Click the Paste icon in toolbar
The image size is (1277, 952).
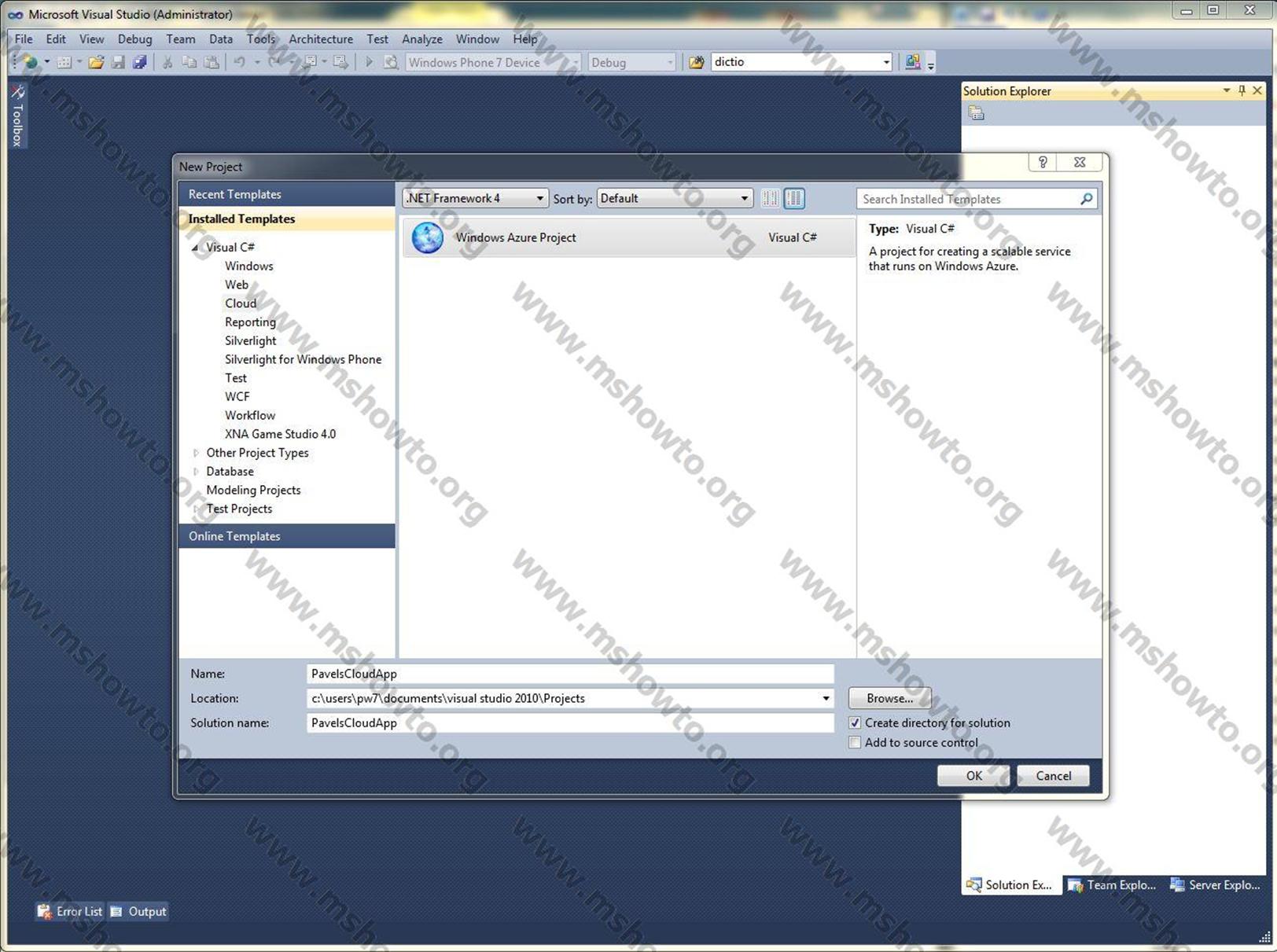(x=212, y=62)
